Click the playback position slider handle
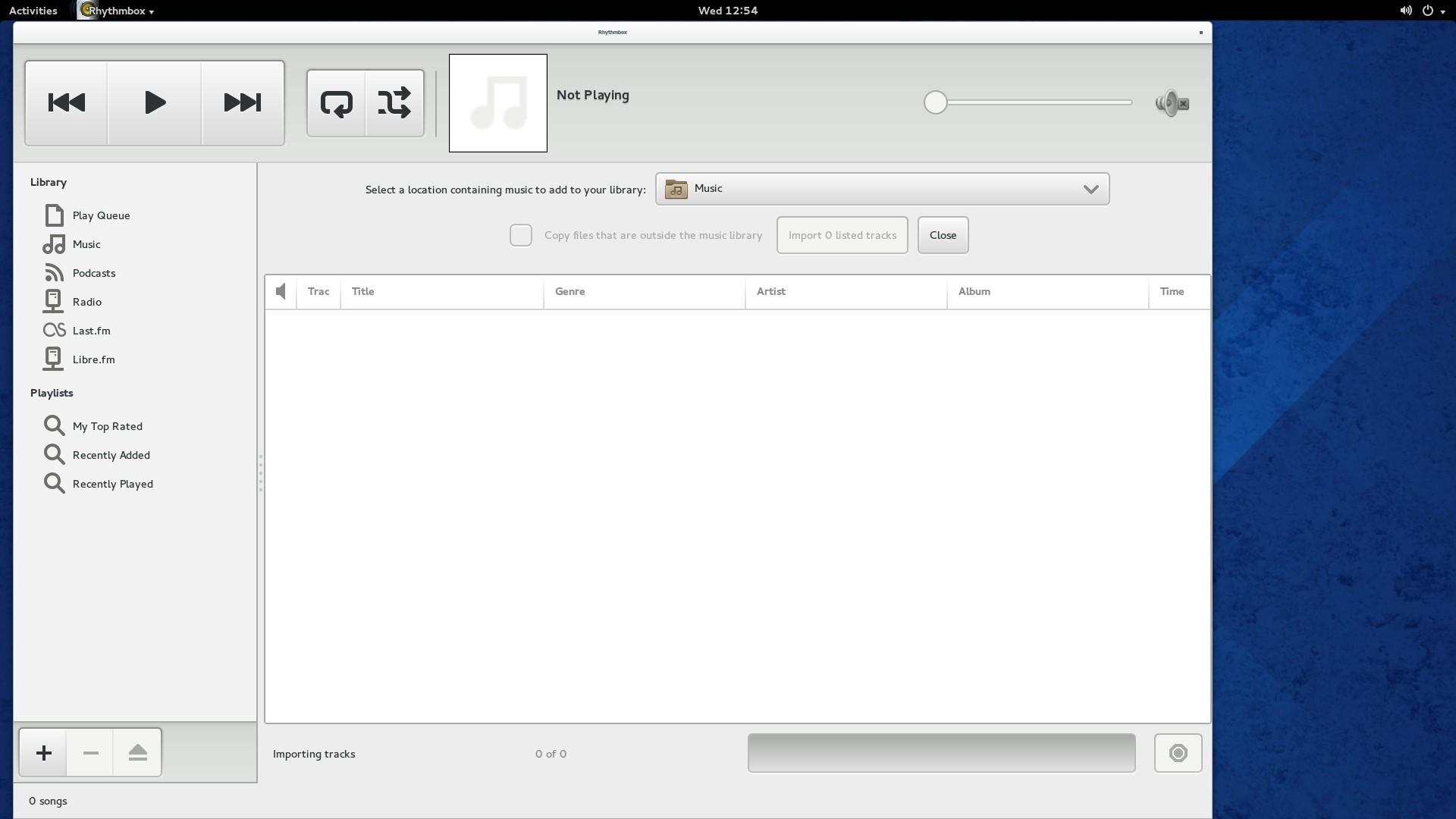The height and width of the screenshot is (819, 1456). pos(936,102)
